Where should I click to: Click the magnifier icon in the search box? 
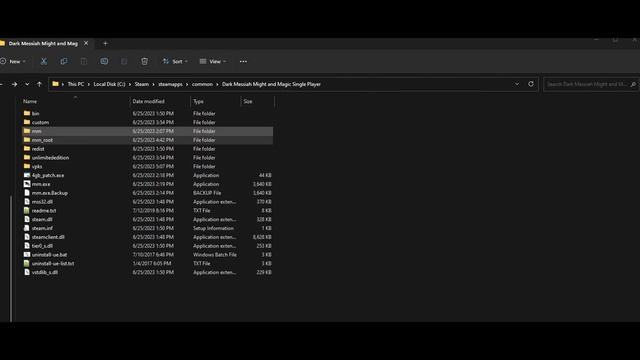pos(633,84)
